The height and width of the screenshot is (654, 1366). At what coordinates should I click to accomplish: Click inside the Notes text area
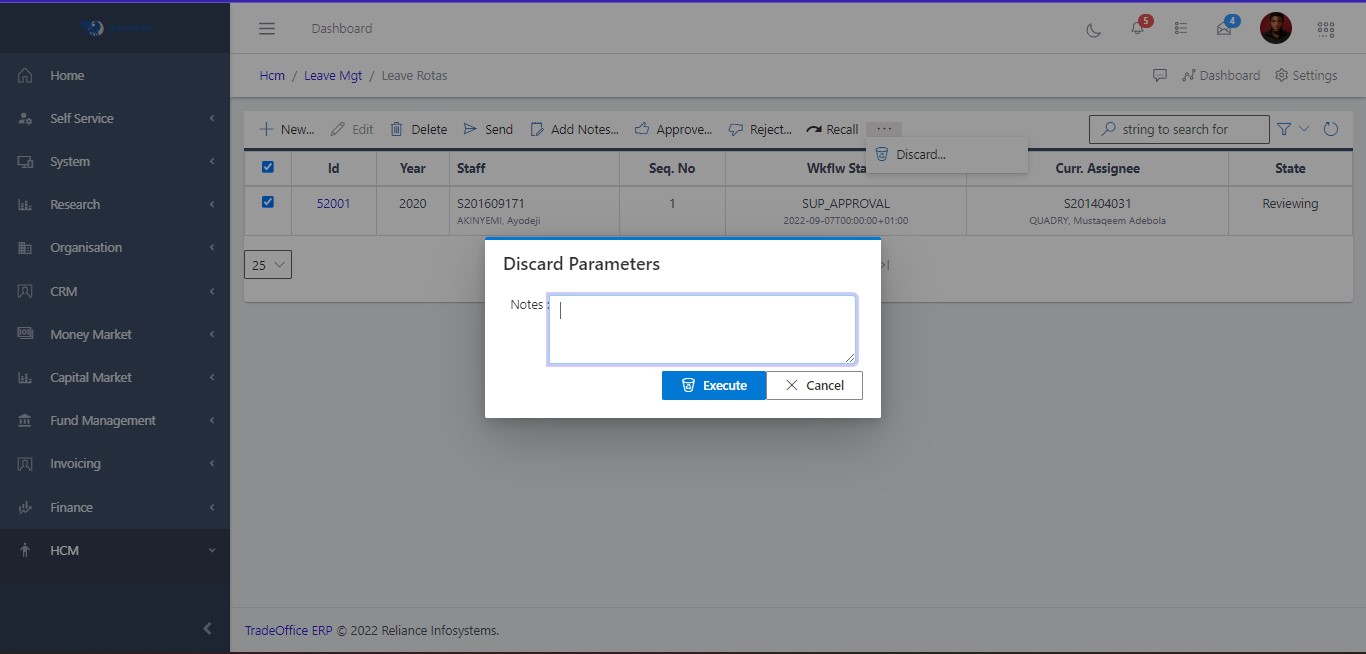[x=702, y=329]
